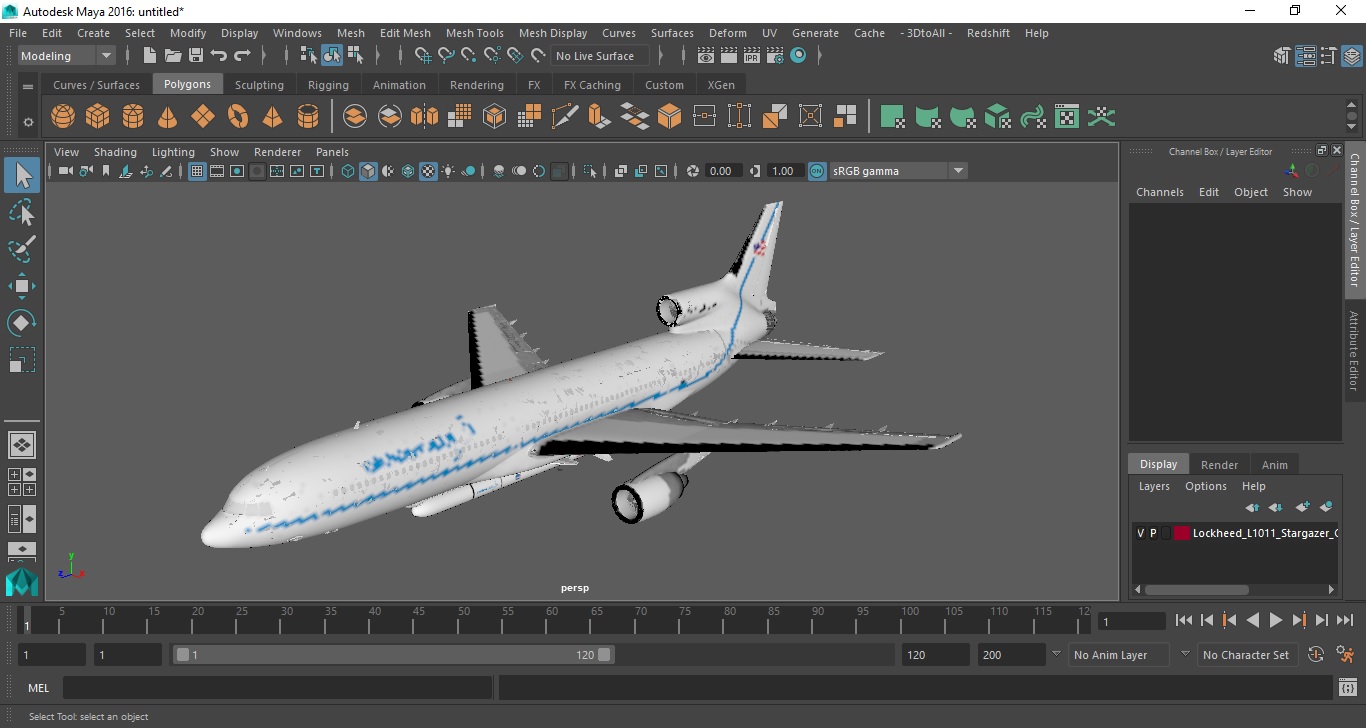
Task: Open the Deform menu
Action: click(727, 33)
